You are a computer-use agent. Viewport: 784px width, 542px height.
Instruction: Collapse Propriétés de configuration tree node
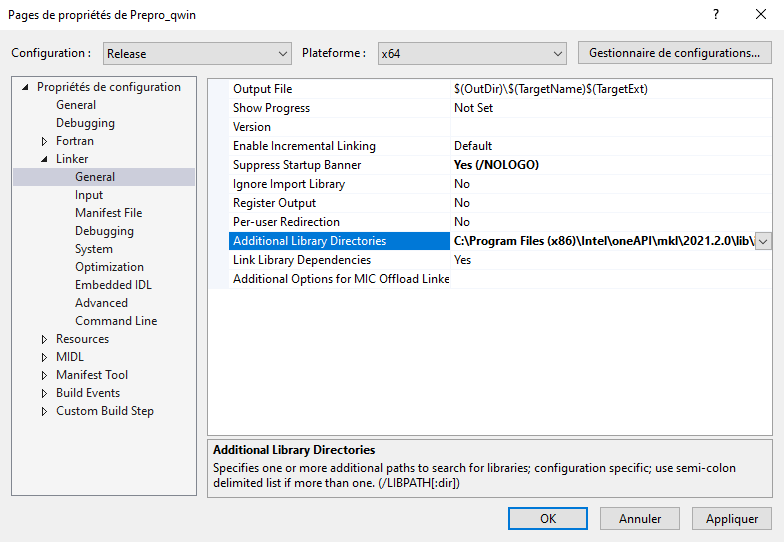26,87
